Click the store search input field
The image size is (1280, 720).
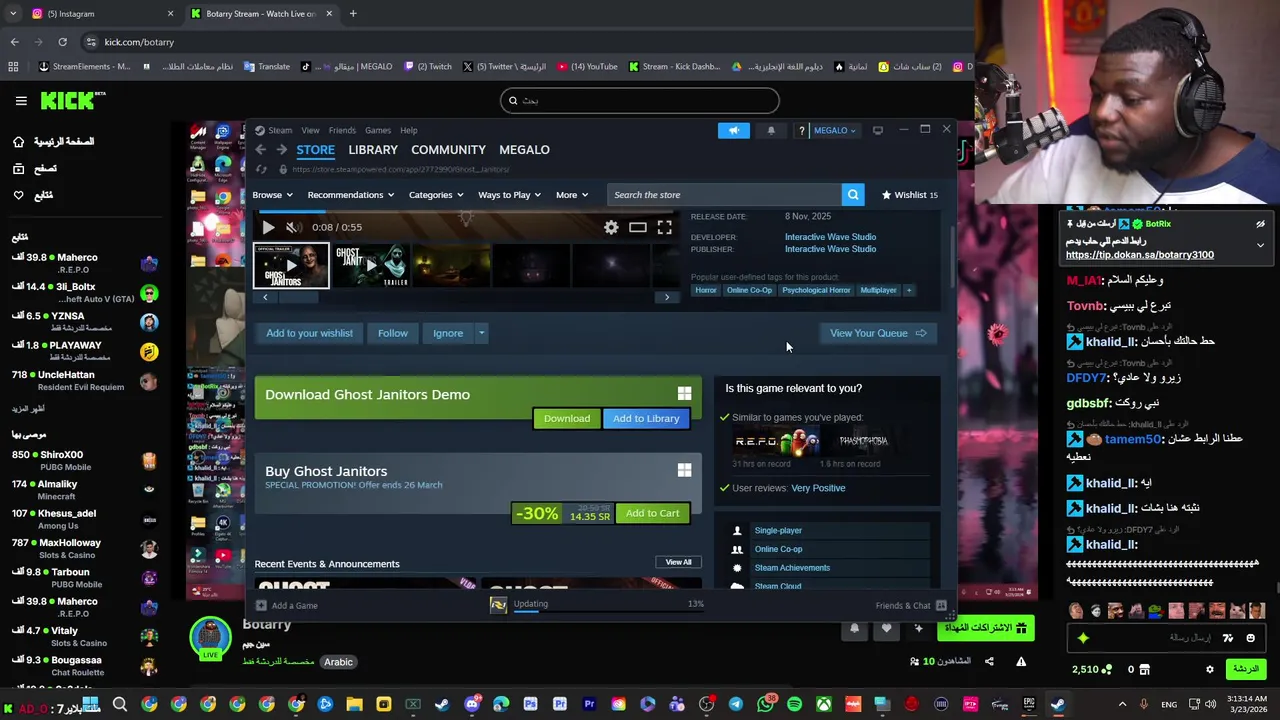click(725, 195)
